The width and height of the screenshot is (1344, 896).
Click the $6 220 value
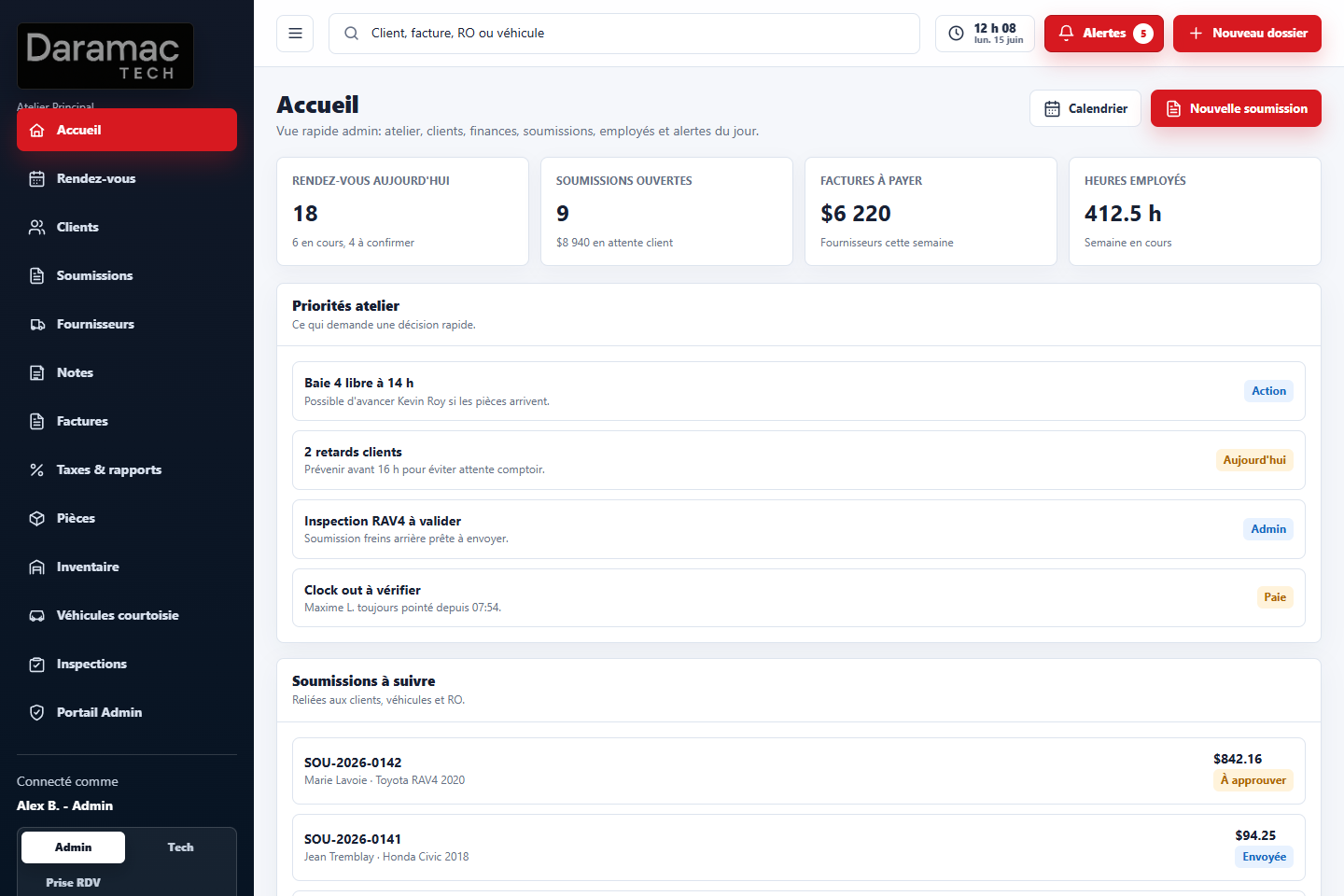pyautogui.click(x=856, y=214)
